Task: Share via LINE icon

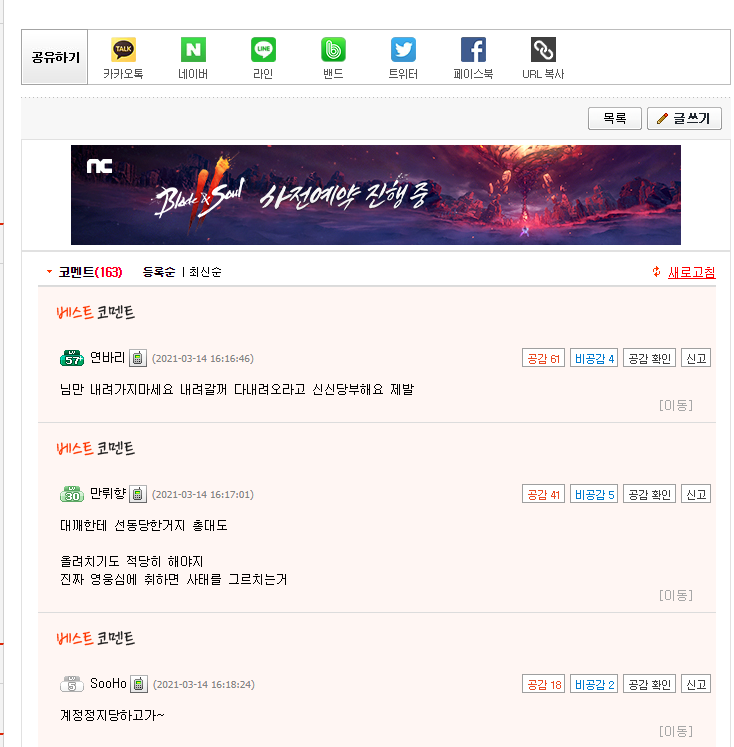Action: (x=263, y=50)
